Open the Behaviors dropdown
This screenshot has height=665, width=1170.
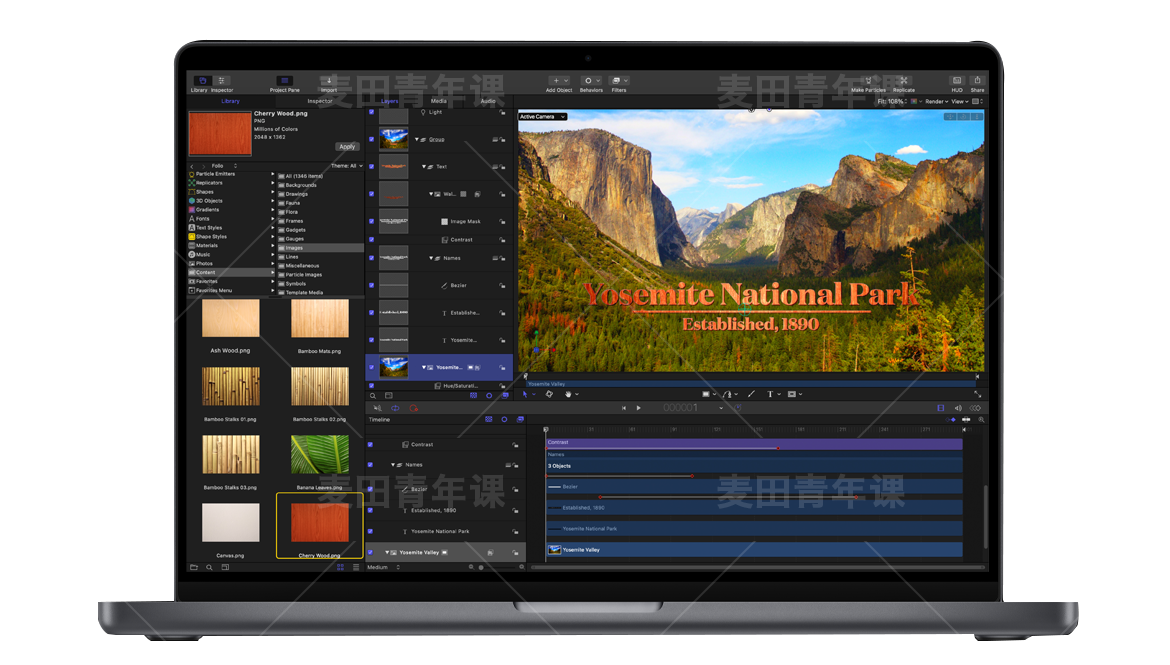point(591,81)
